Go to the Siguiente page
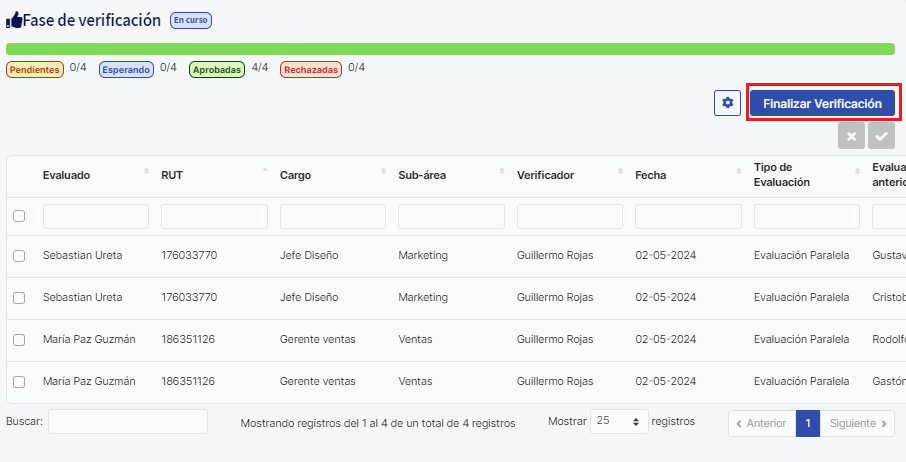The image size is (906, 462). tap(857, 423)
